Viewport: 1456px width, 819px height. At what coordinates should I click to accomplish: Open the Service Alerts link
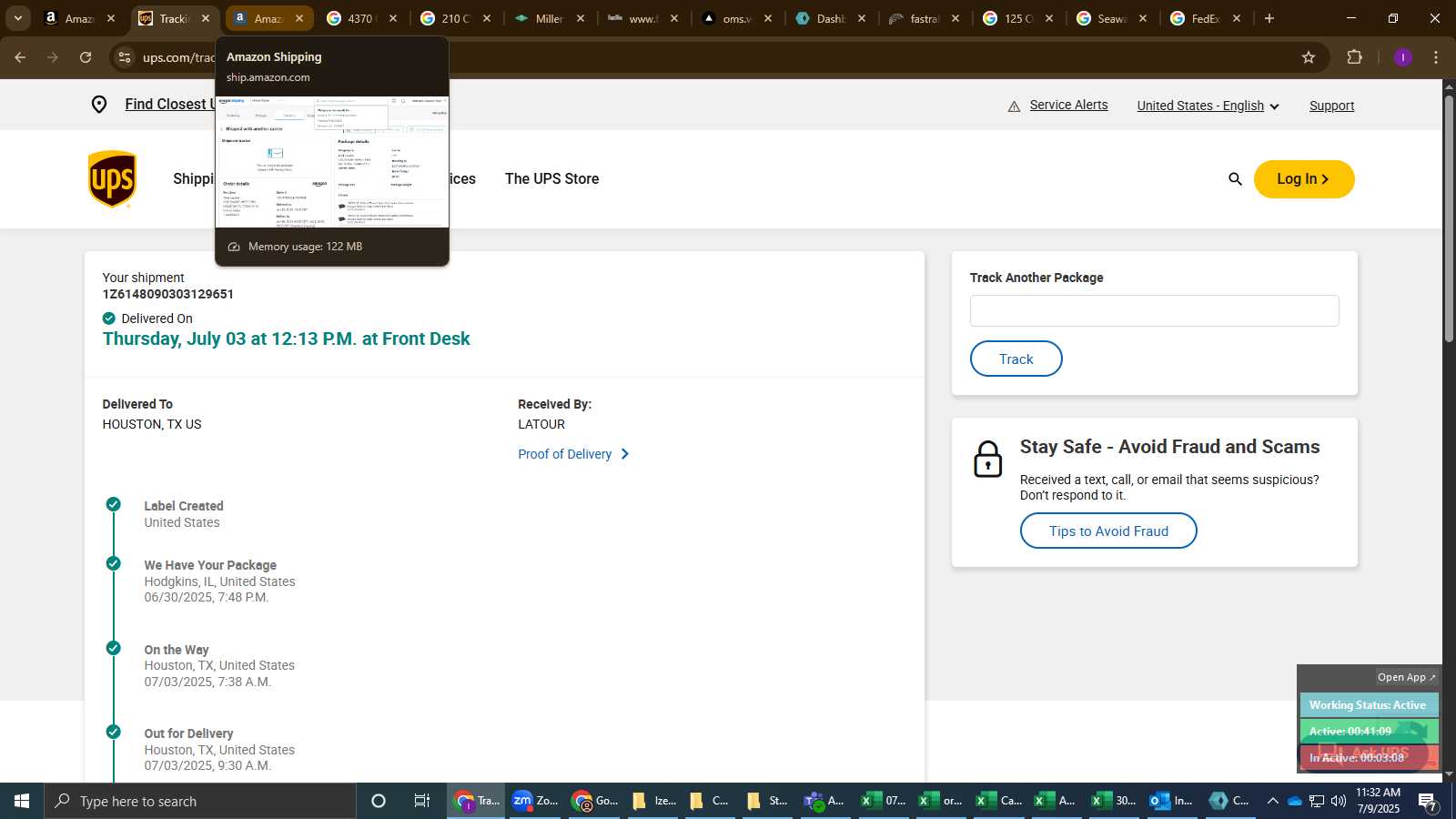click(x=1068, y=106)
